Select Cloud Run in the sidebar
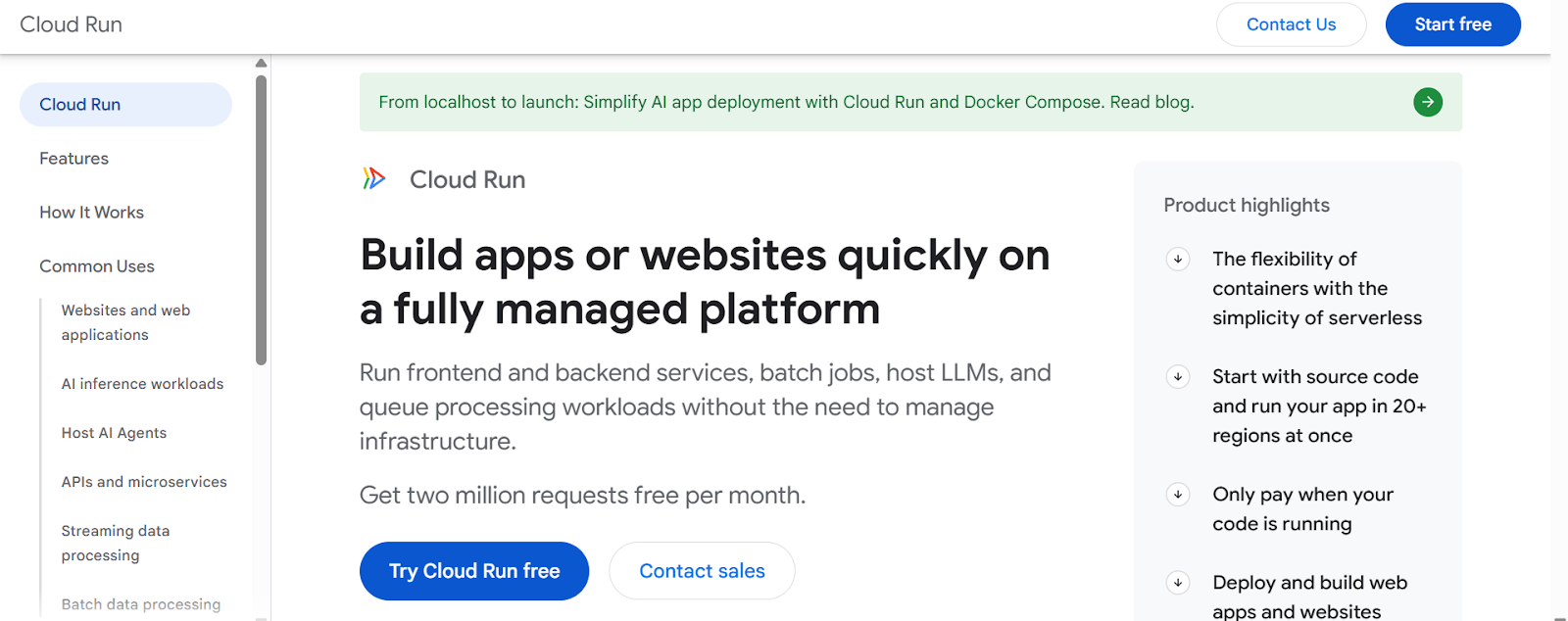 [x=125, y=105]
